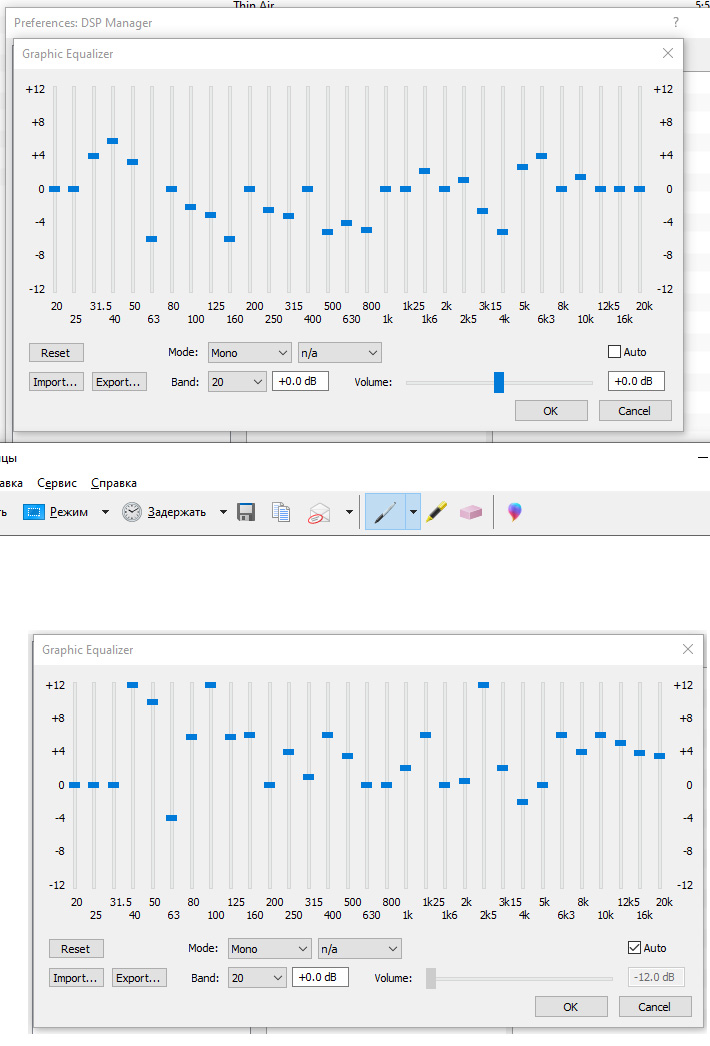710x1046 pixels.
Task: Enable Auto checkbox in the unchecked equalizer
Action: click(615, 352)
